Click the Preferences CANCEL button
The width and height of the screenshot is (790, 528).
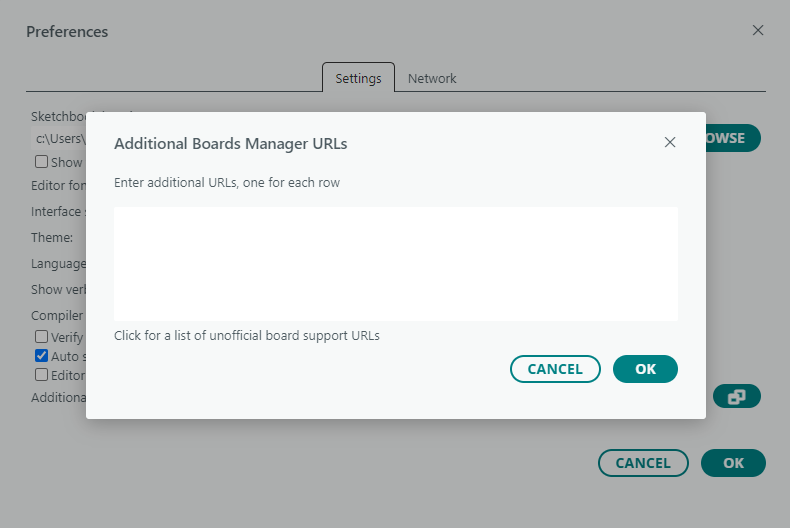tap(643, 463)
